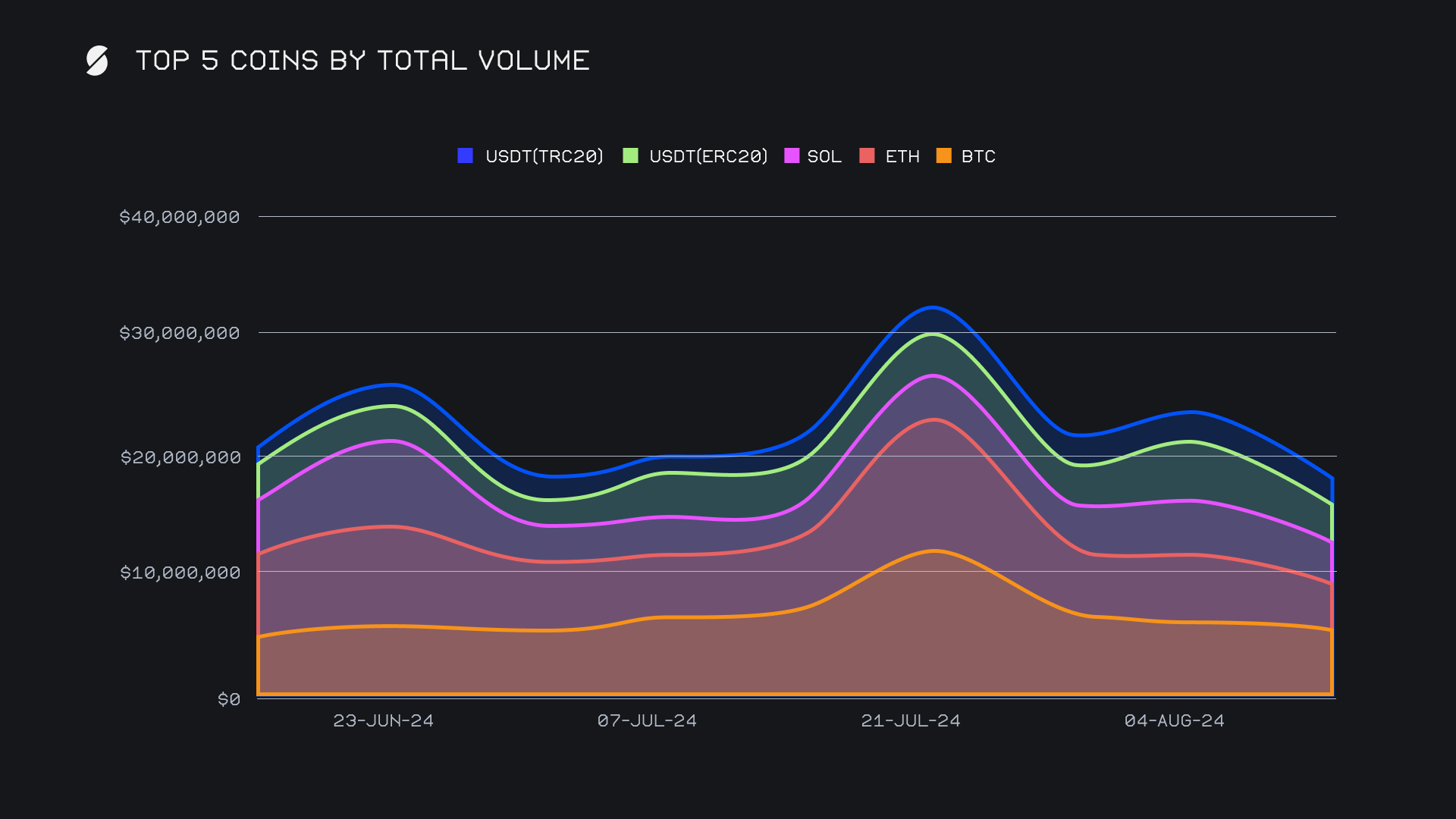Click the chart title Top 5 Coins text
This screenshot has width=1456, height=819.
tap(362, 61)
